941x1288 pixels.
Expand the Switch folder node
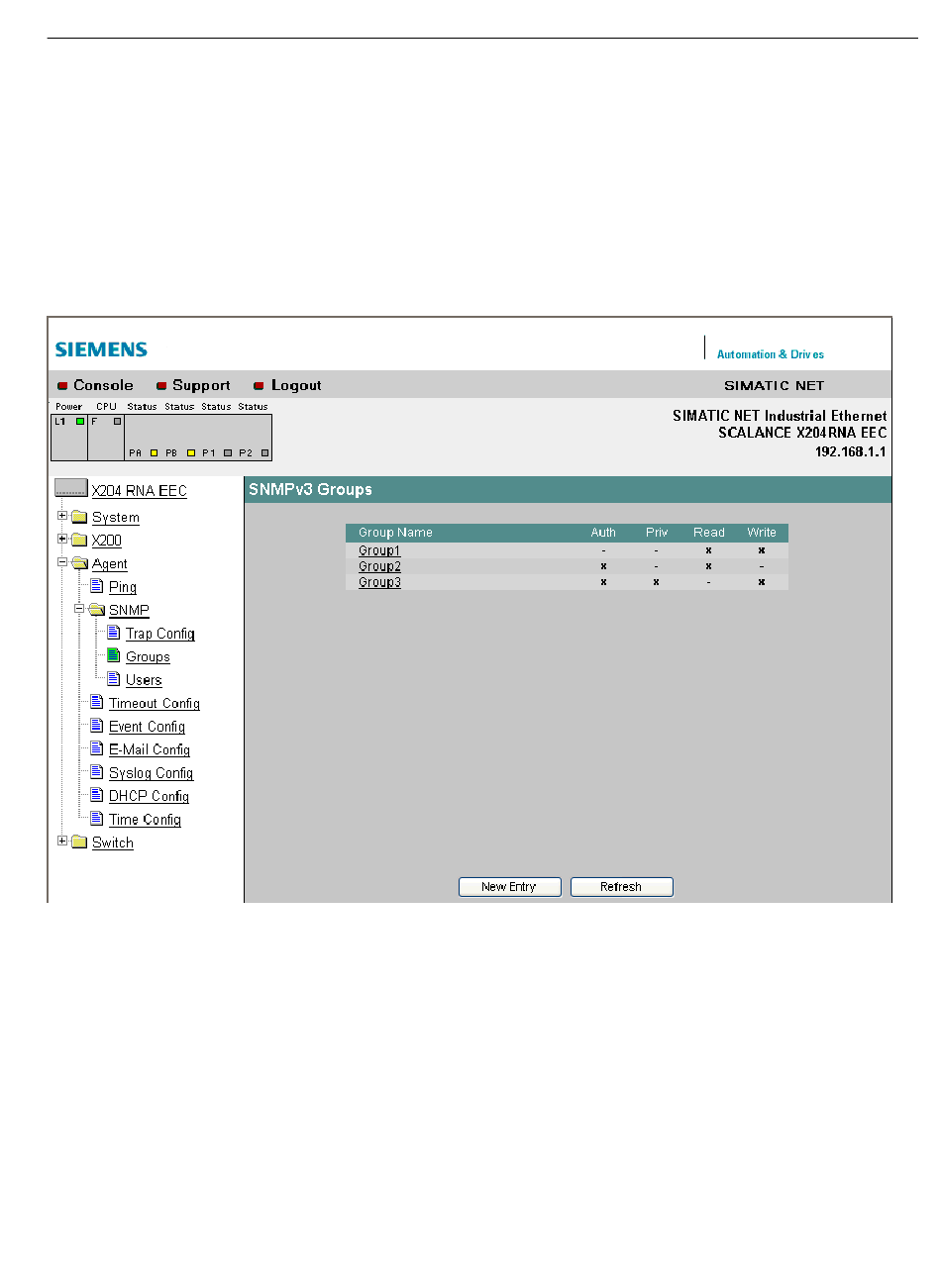(x=62, y=842)
